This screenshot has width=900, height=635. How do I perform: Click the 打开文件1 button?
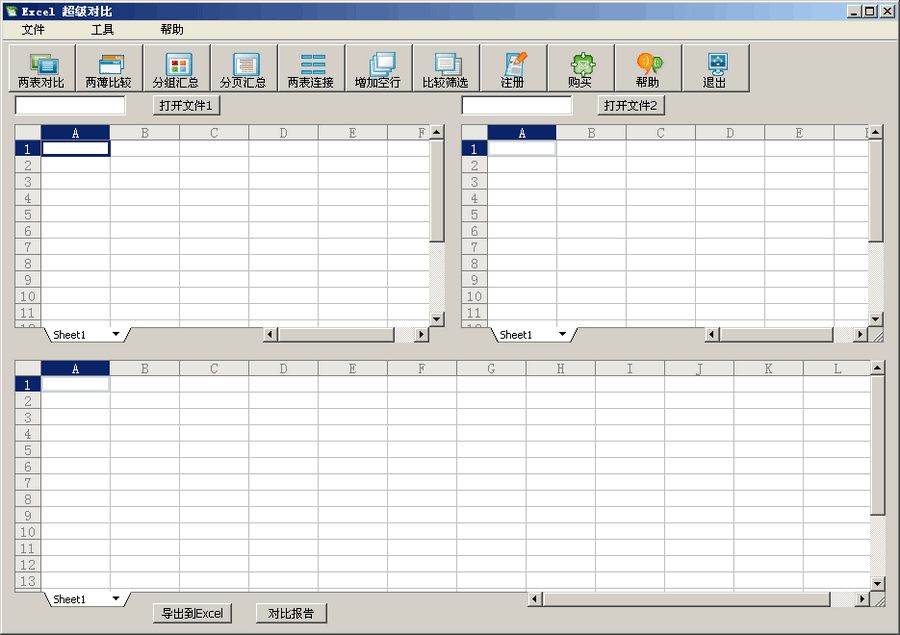[184, 105]
